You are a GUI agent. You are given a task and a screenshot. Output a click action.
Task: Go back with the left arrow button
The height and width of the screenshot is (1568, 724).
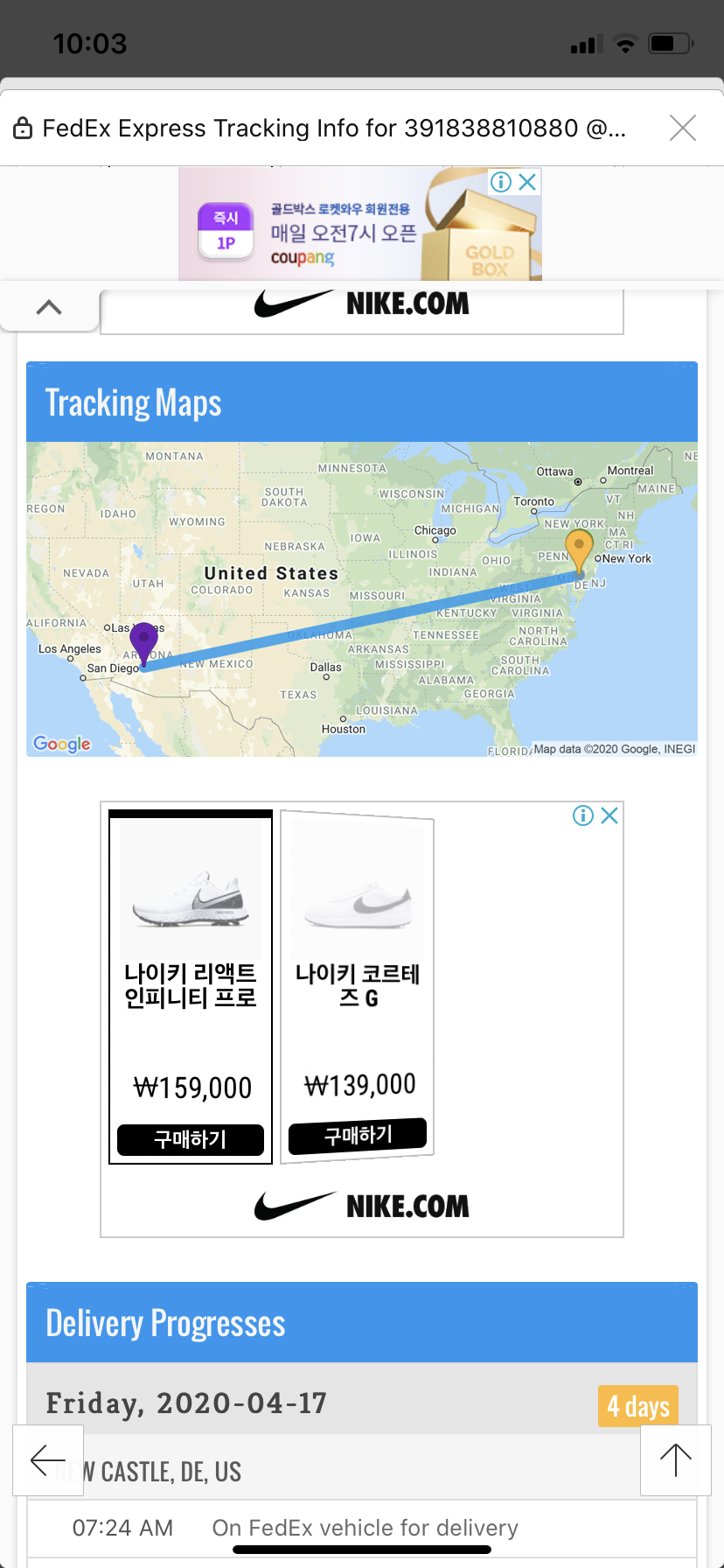(48, 1459)
